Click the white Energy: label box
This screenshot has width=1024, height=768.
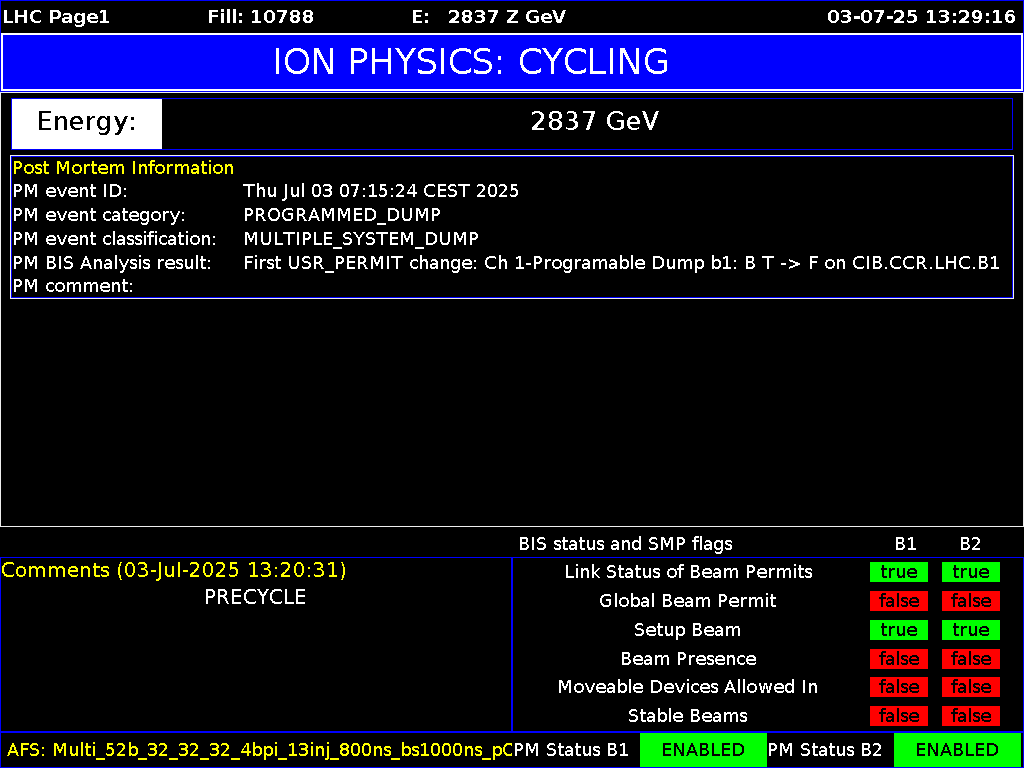87,123
